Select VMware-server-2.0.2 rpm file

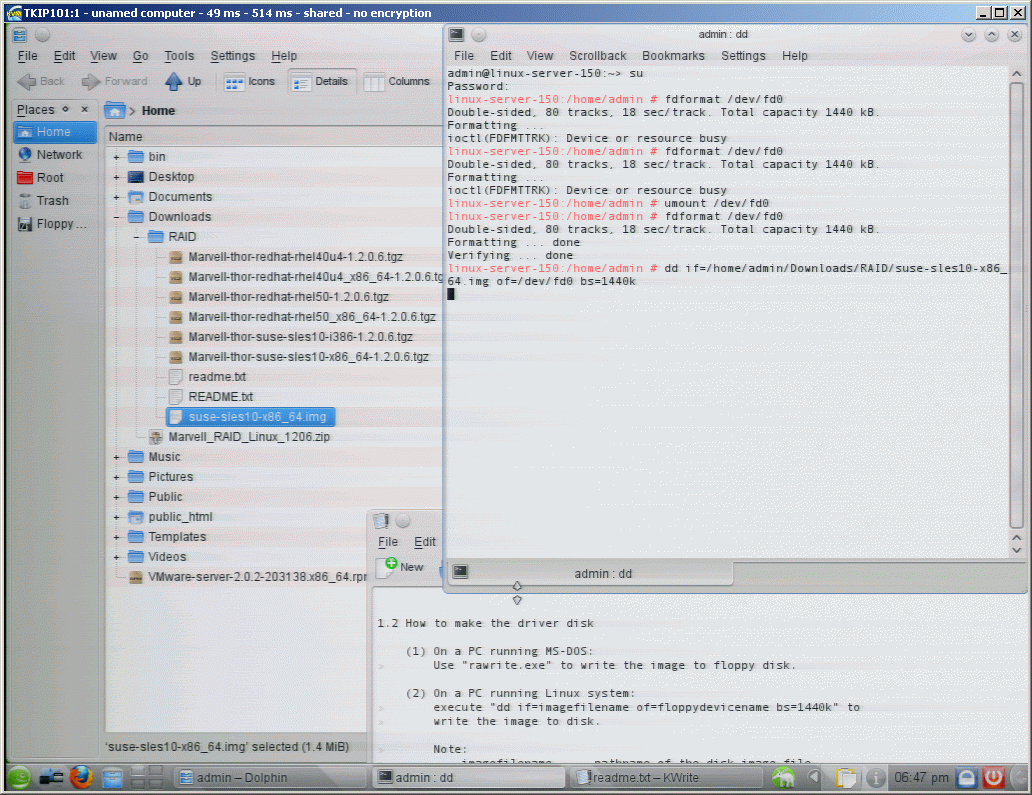coord(247,577)
